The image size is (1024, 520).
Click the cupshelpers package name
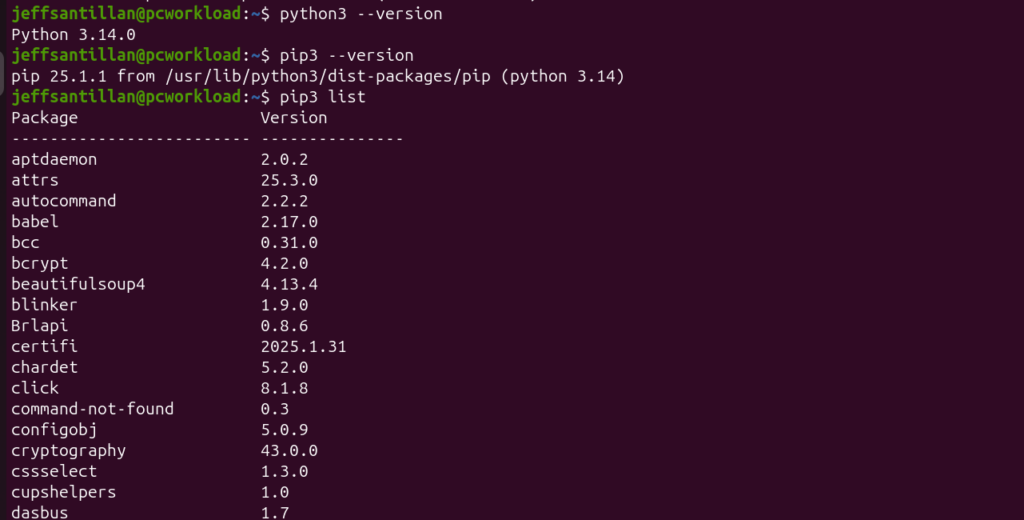[63, 493]
